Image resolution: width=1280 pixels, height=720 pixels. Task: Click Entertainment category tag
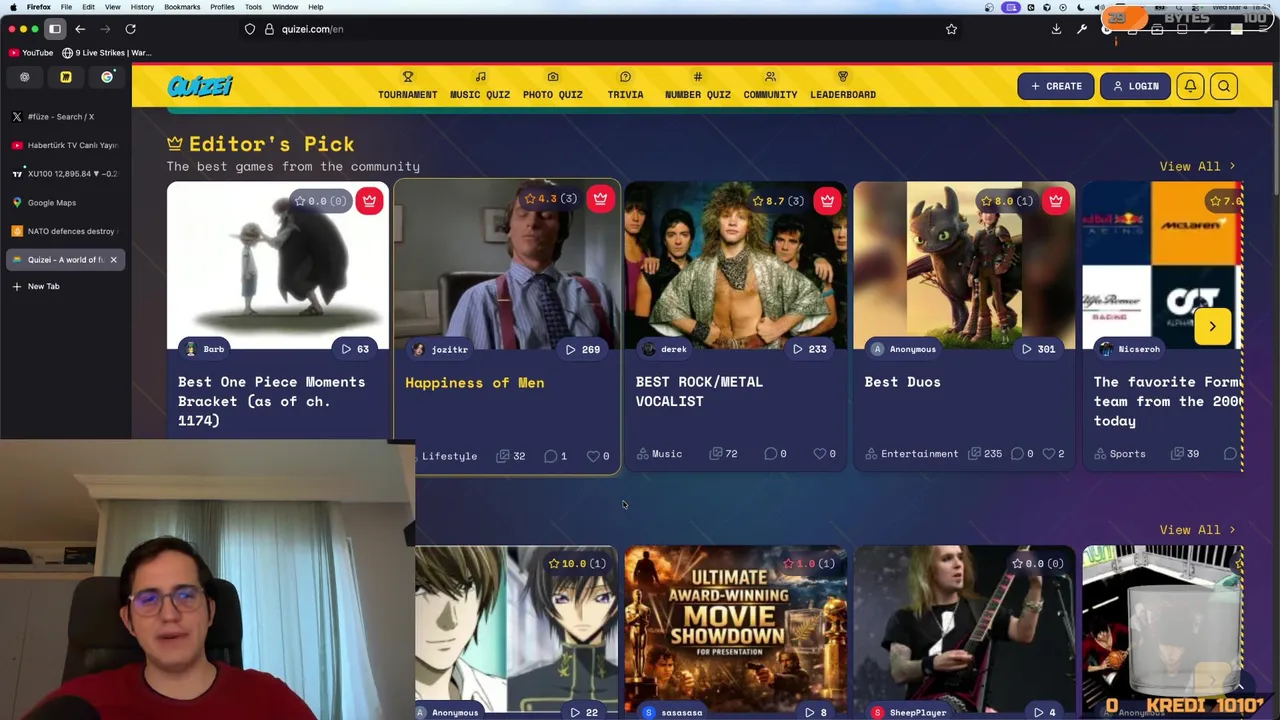click(912, 454)
